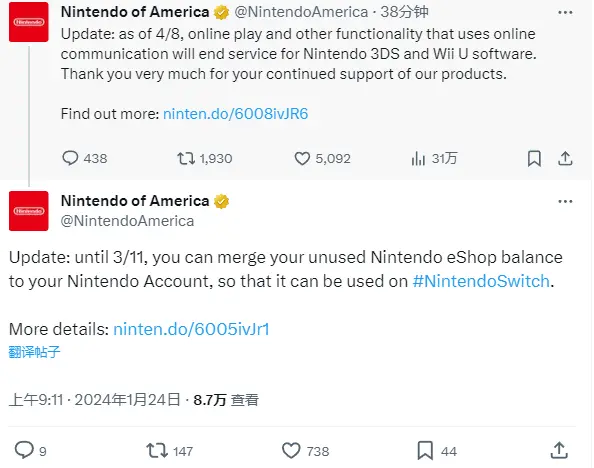Share the eShop balance tweet
Image resolution: width=594 pixels, height=468 pixels.
(x=559, y=451)
